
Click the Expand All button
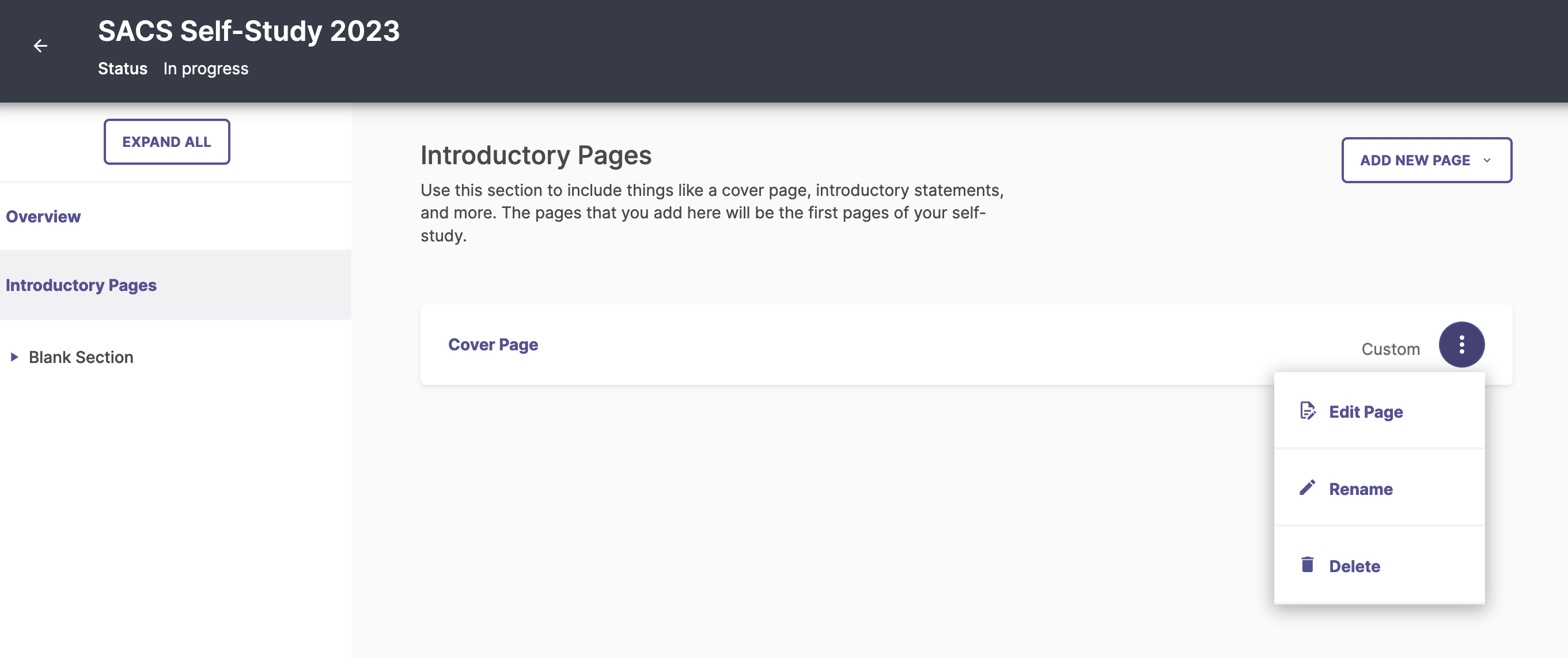(x=166, y=142)
